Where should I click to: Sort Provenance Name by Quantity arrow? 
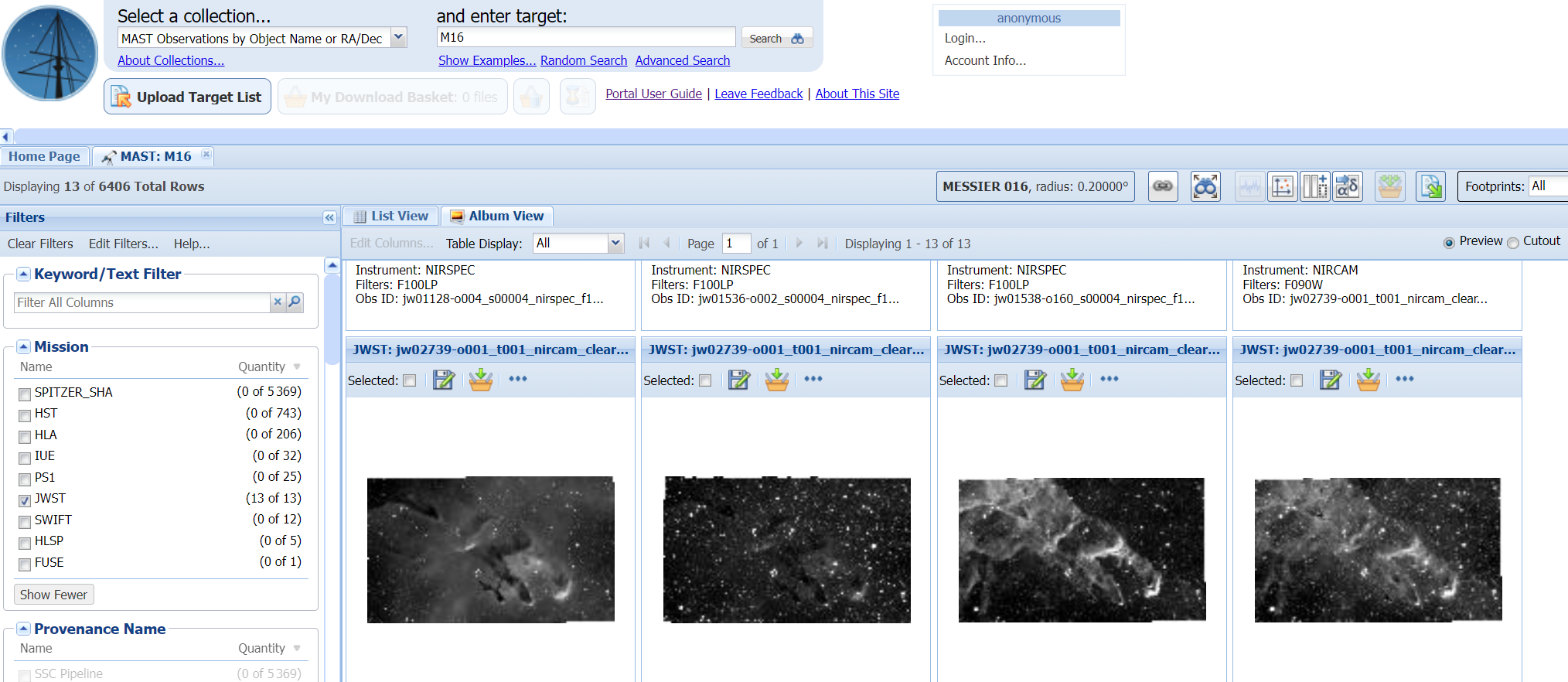[297, 648]
